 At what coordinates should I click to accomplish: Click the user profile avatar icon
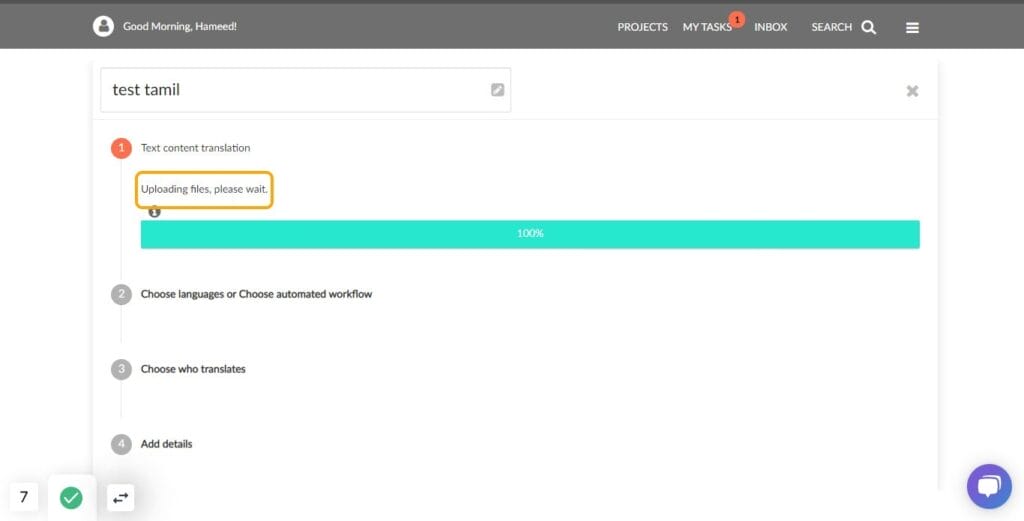(103, 27)
